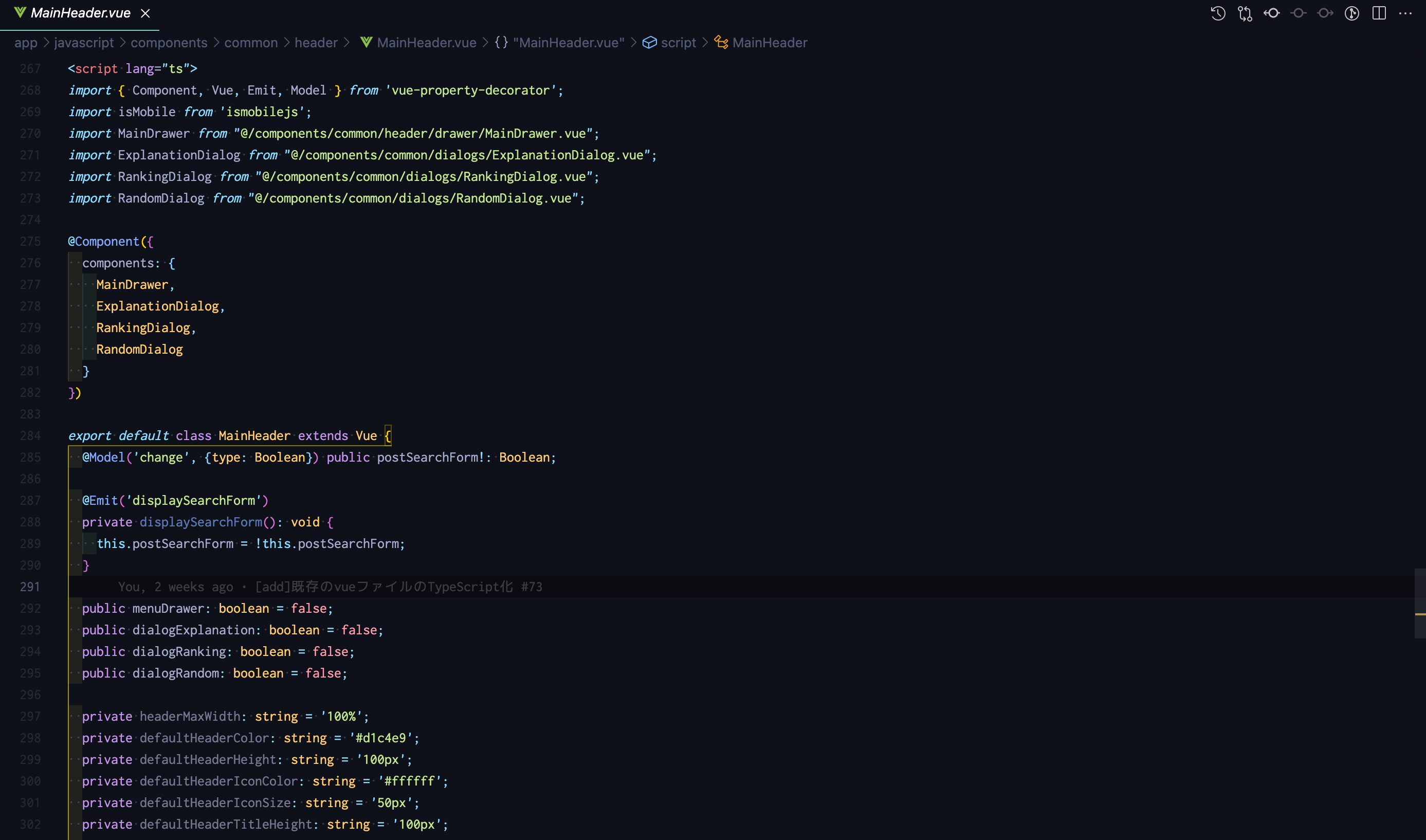
Task: Go to next change arrow icon
Action: (1325, 13)
